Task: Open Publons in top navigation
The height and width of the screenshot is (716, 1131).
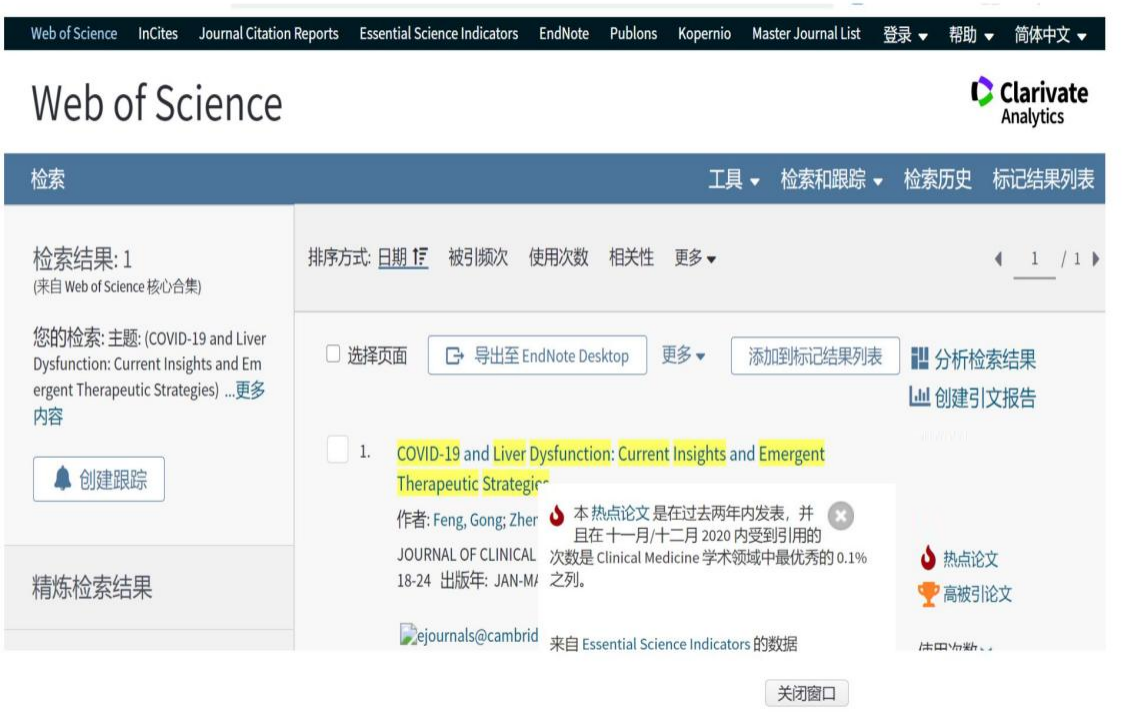Action: (633, 33)
